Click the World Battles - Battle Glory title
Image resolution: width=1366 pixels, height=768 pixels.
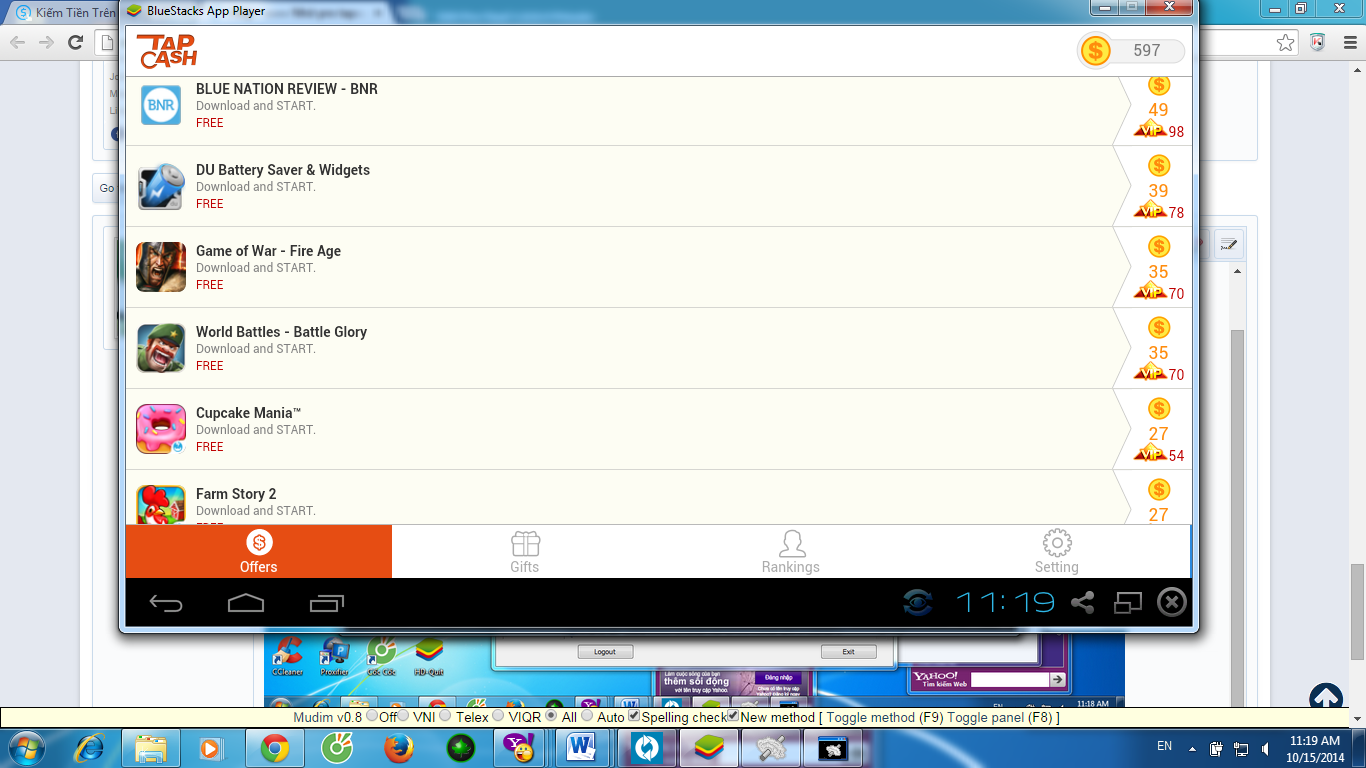(281, 332)
